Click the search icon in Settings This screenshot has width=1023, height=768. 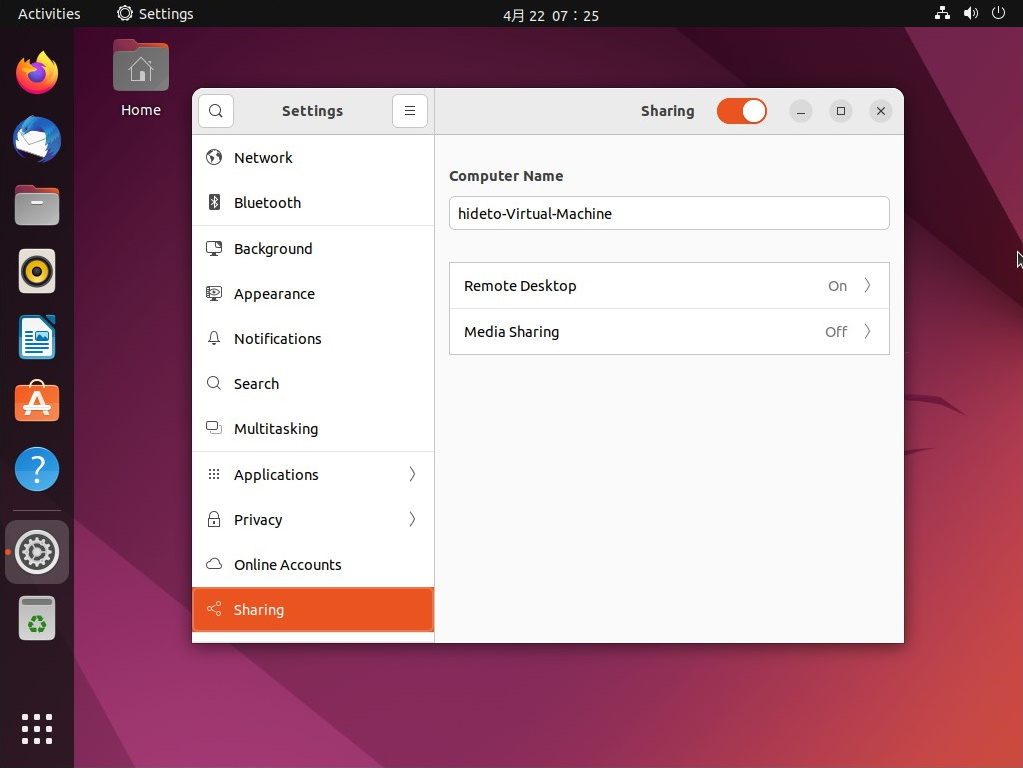(x=216, y=111)
